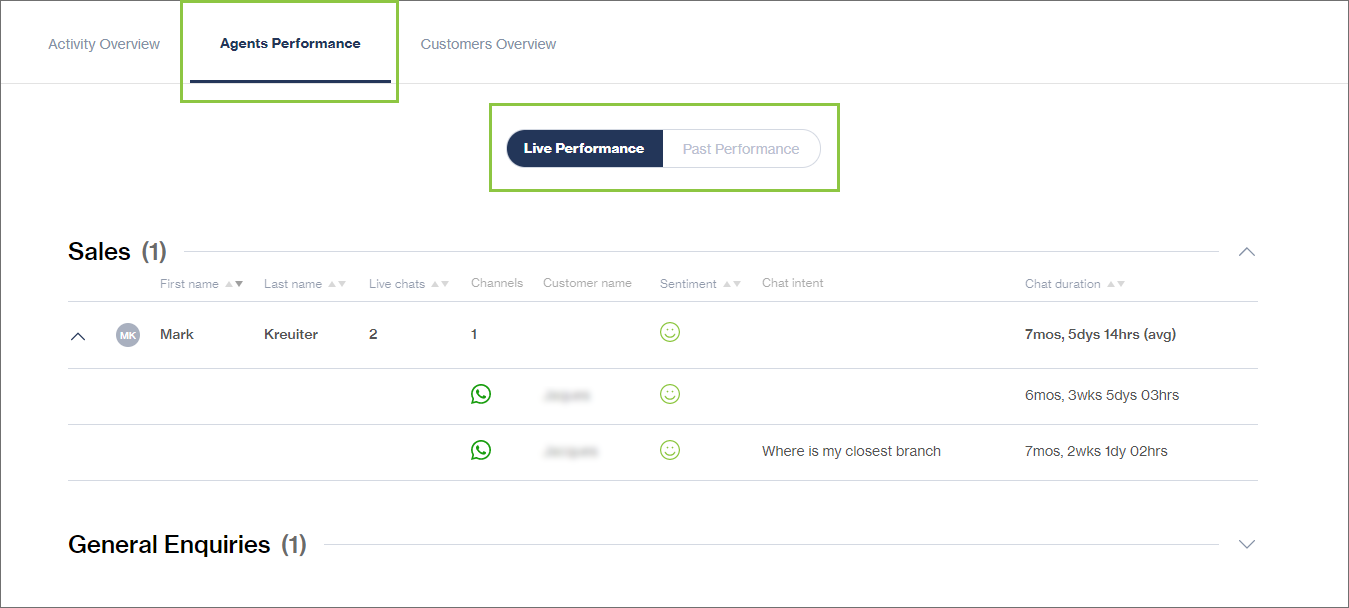Sort table by First name arrows
Image resolution: width=1349 pixels, height=608 pixels.
tap(234, 284)
